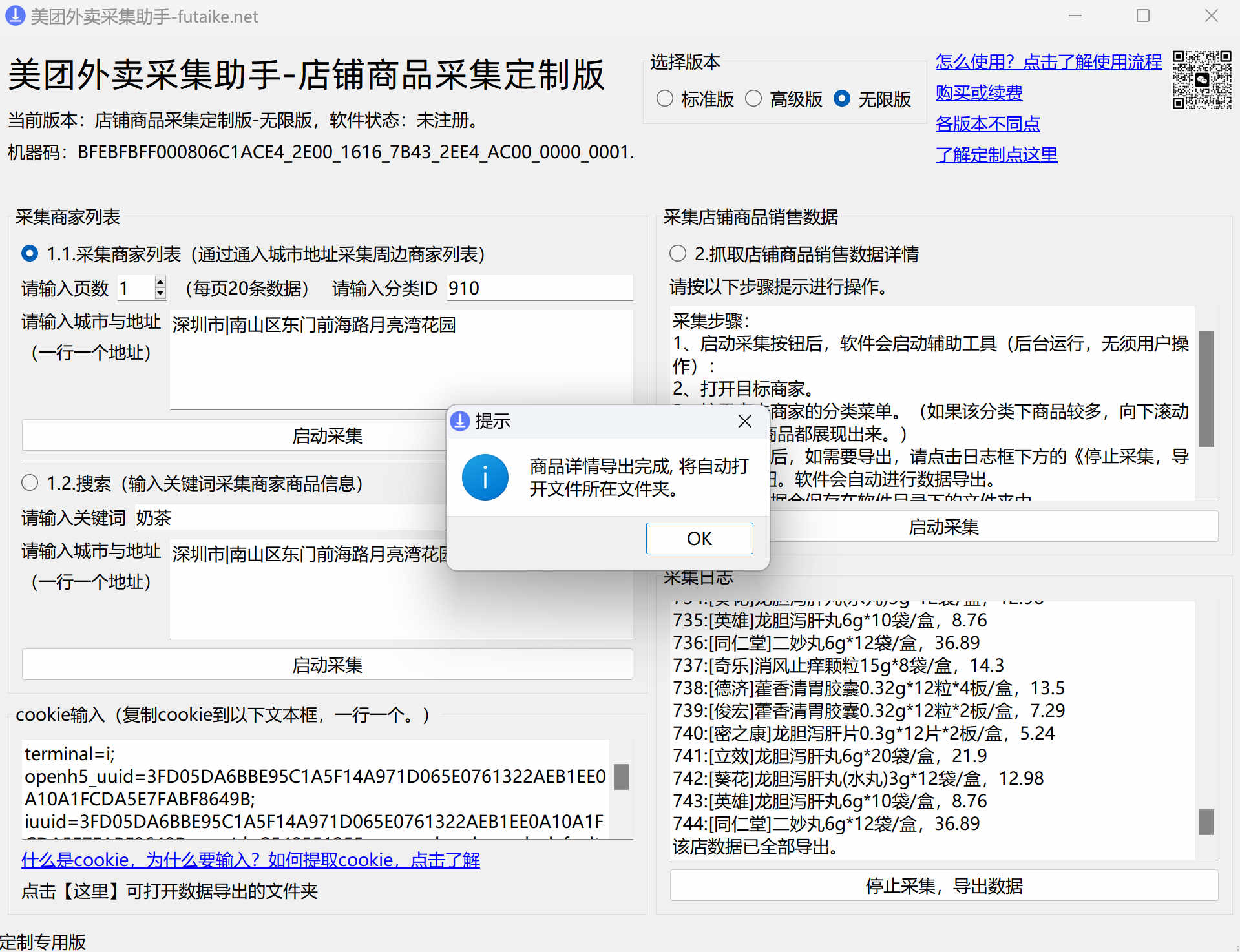Click 停止采集,导出数据 button
The width and height of the screenshot is (1240, 952).
tap(944, 885)
